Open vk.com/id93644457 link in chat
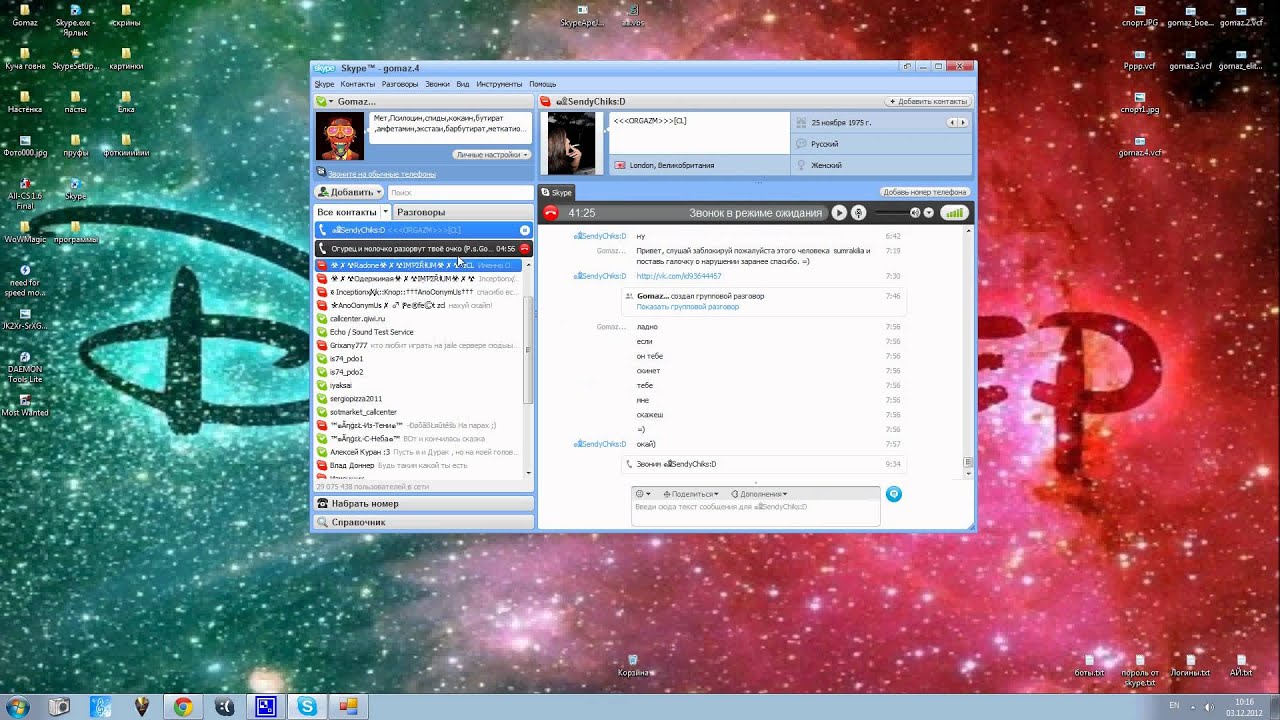Image resolution: width=1280 pixels, height=720 pixels. 678,276
